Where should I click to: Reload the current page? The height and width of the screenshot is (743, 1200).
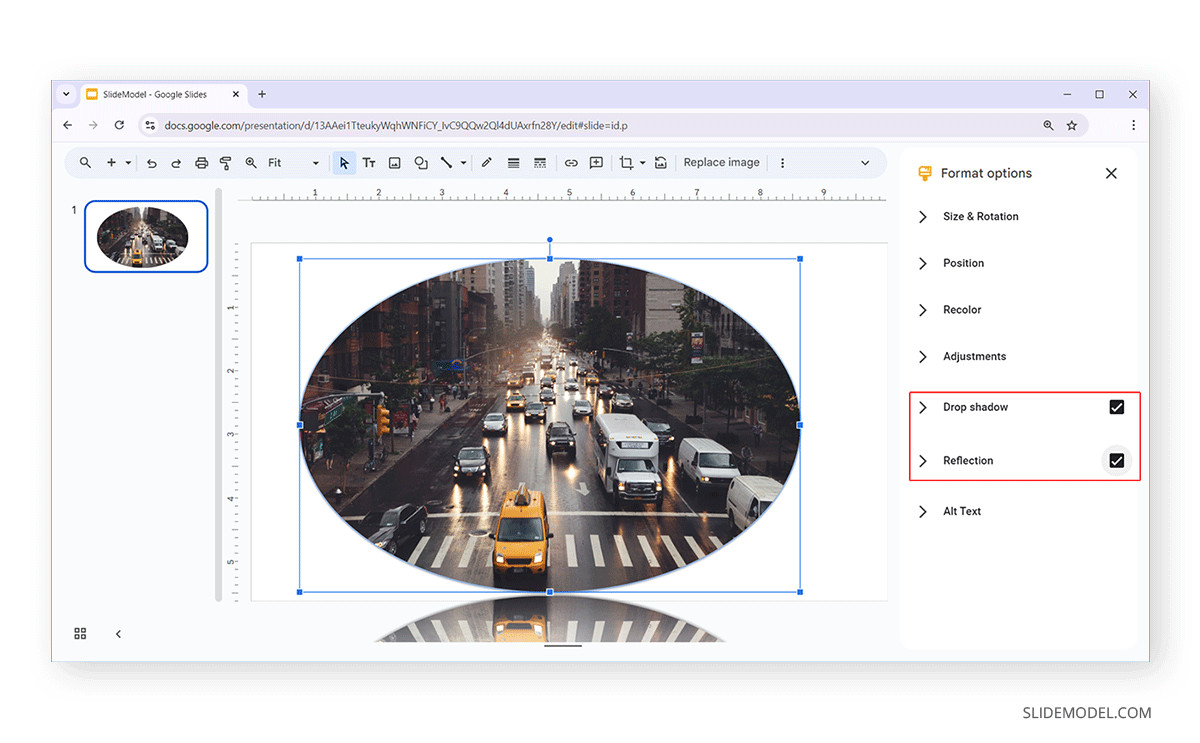(x=119, y=126)
